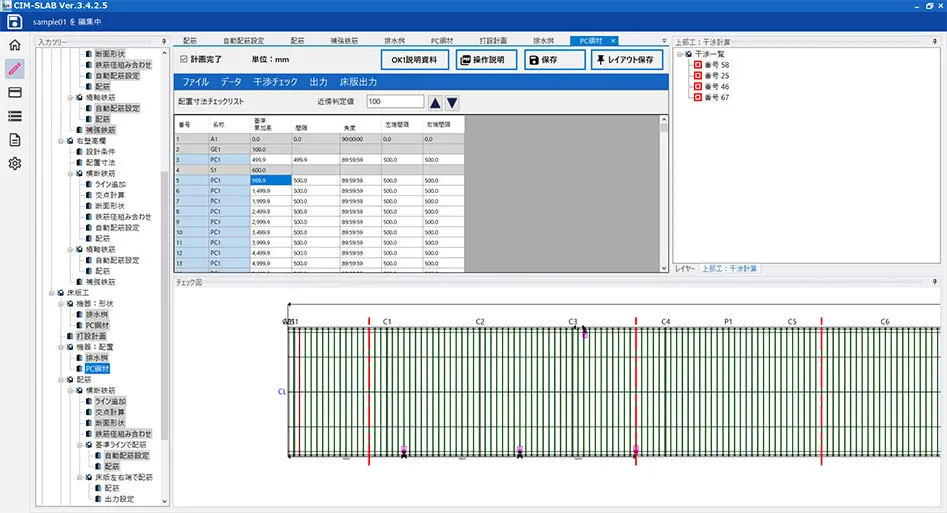
Task: Select the pink pencil edit icon
Action: coord(14,69)
